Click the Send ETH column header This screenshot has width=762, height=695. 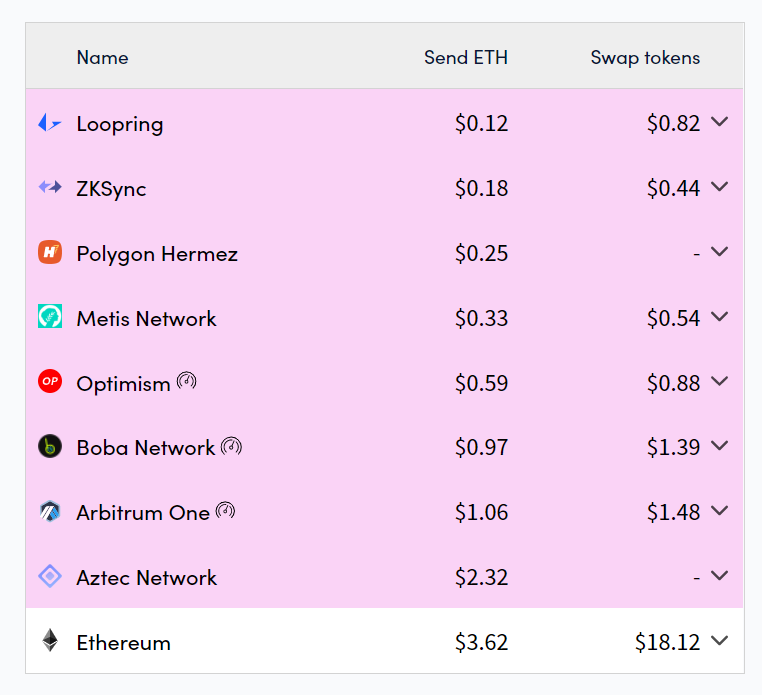466,57
